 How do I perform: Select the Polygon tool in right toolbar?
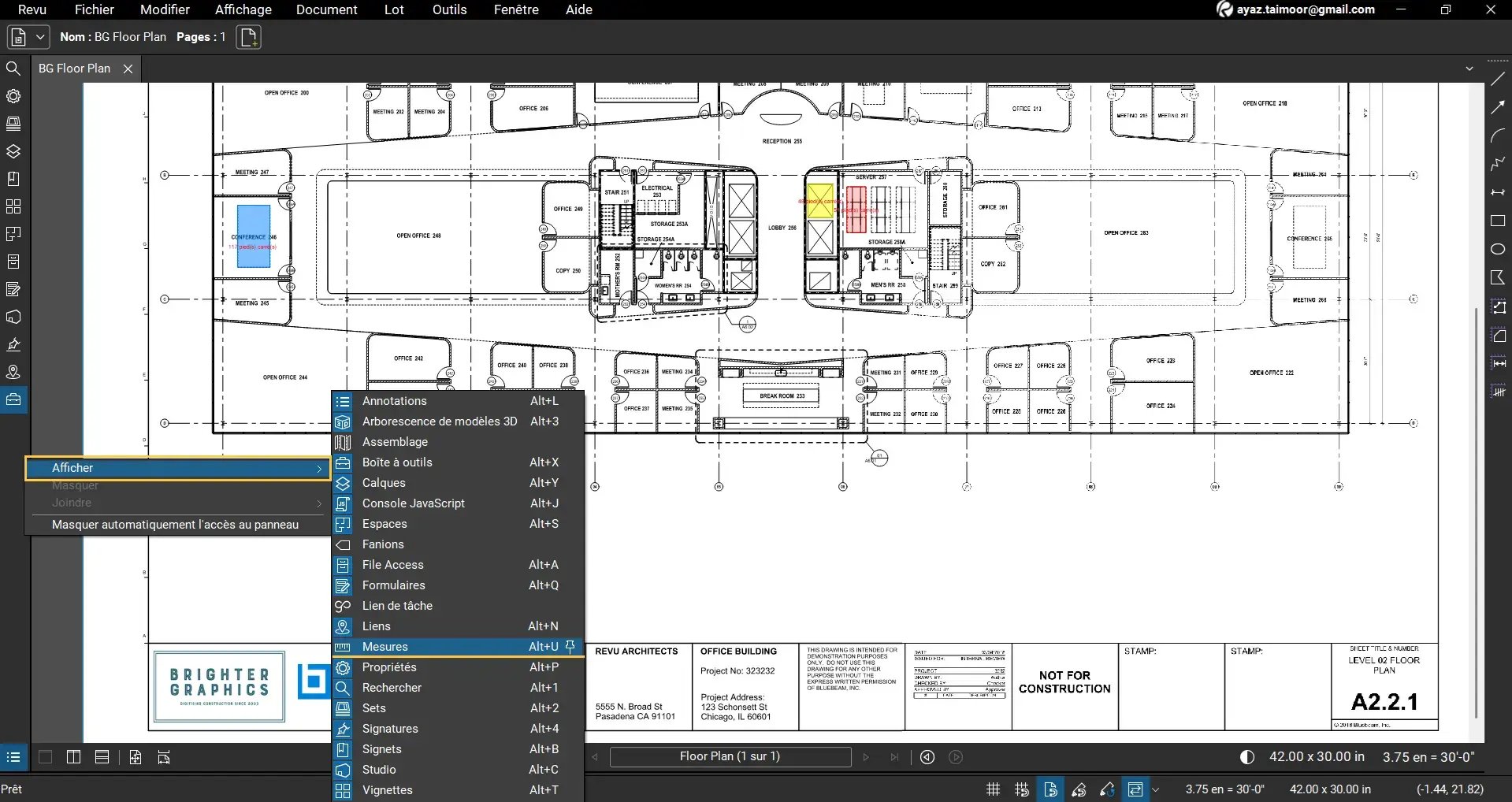pos(1499,277)
